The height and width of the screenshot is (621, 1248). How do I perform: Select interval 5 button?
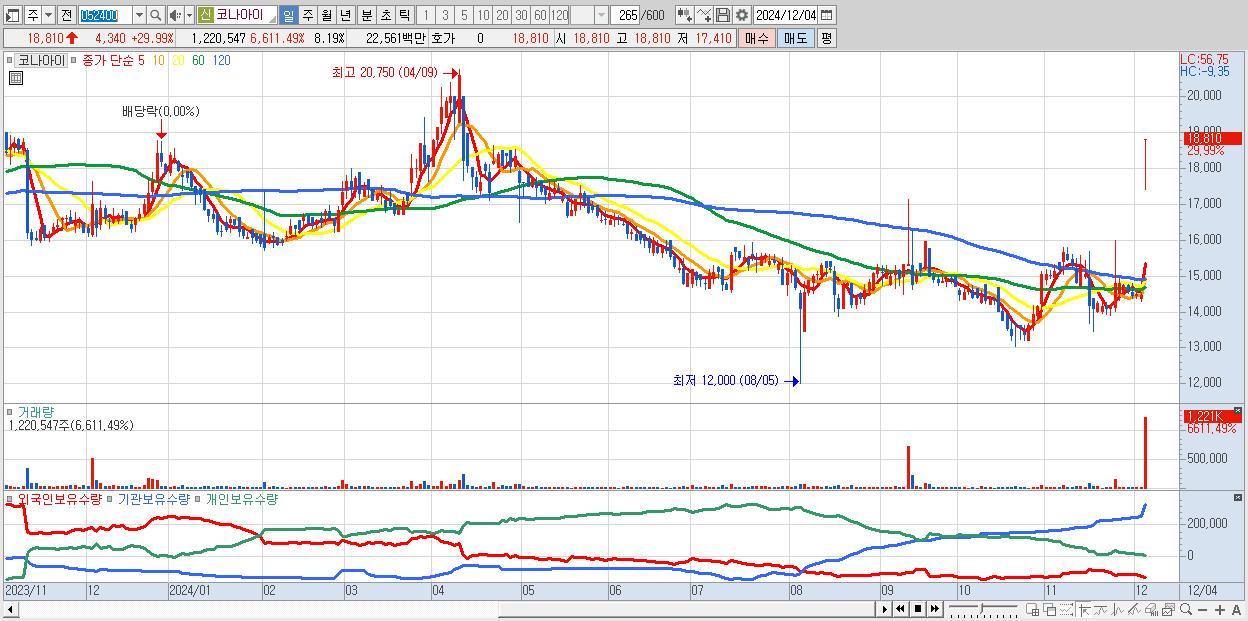click(x=464, y=15)
